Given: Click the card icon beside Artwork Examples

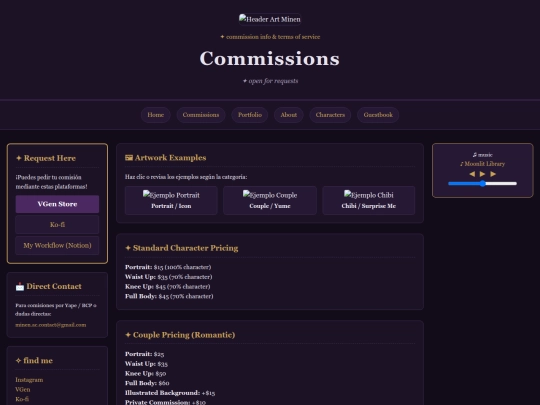Looking at the screenshot, I should 129,158.
